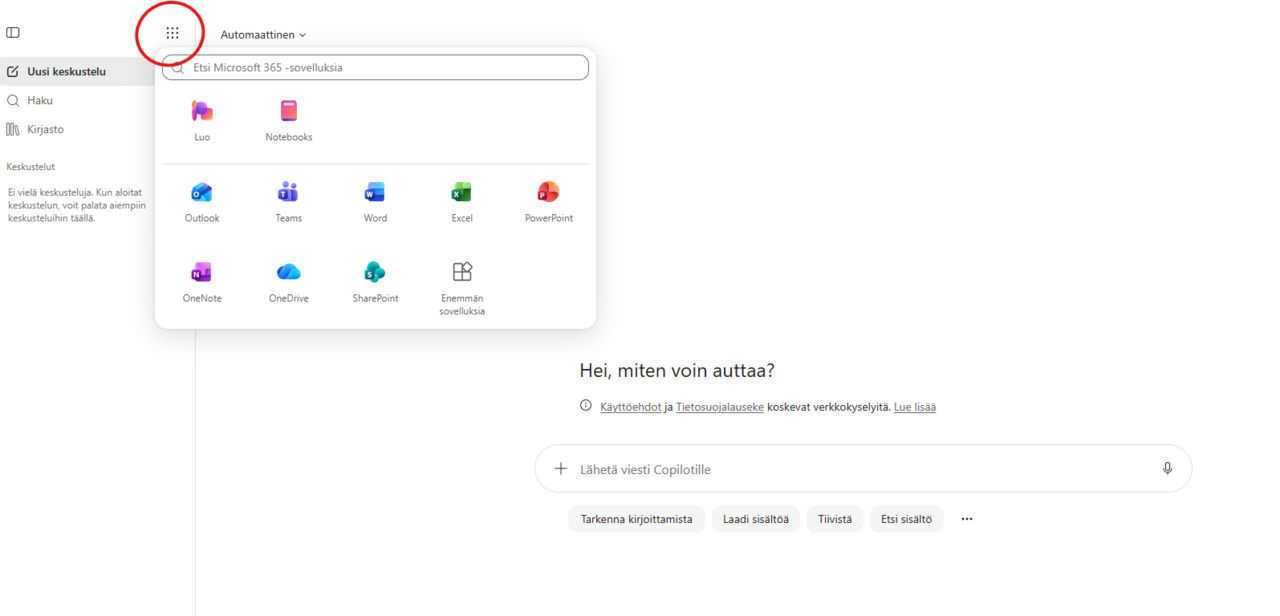Image resolution: width=1280 pixels, height=616 pixels.
Task: Open the three-dots more suggestions menu
Action: (967, 519)
